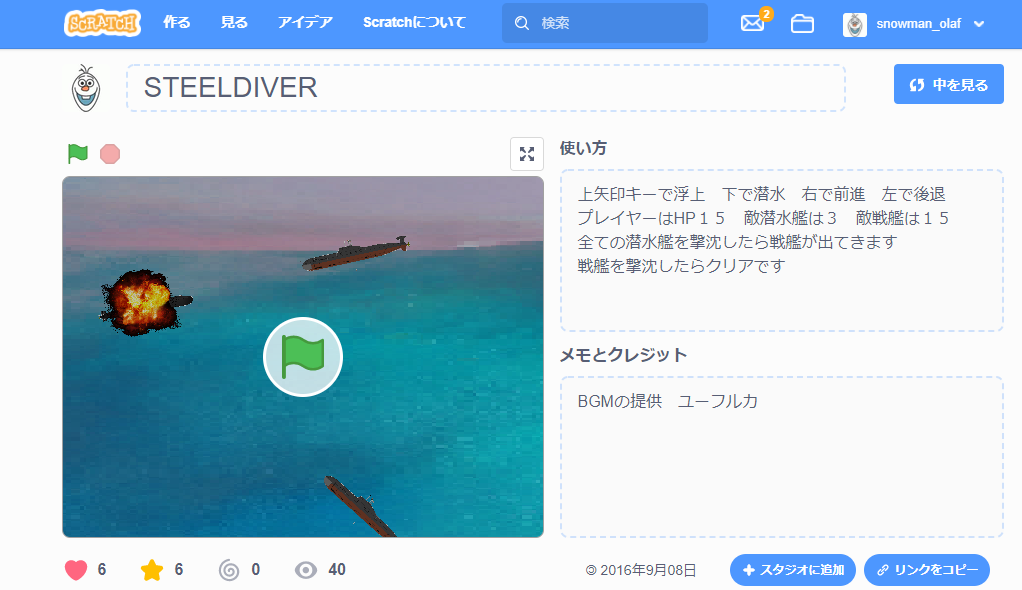Click the notification badge showing 2
The height and width of the screenshot is (590, 1022).
pyautogui.click(x=766, y=14)
